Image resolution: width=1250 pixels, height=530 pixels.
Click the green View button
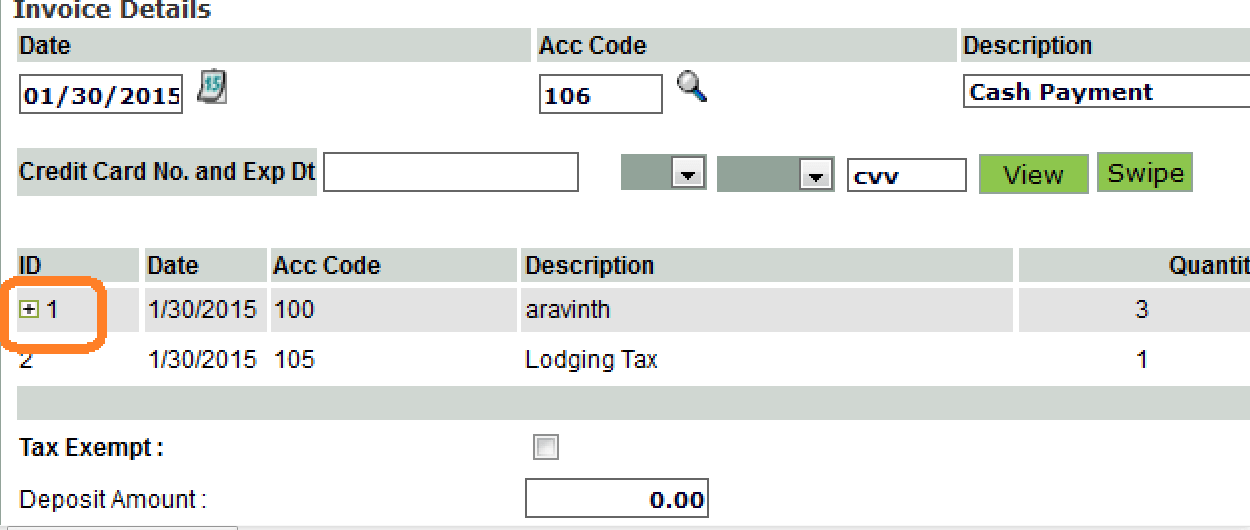pyautogui.click(x=1033, y=174)
